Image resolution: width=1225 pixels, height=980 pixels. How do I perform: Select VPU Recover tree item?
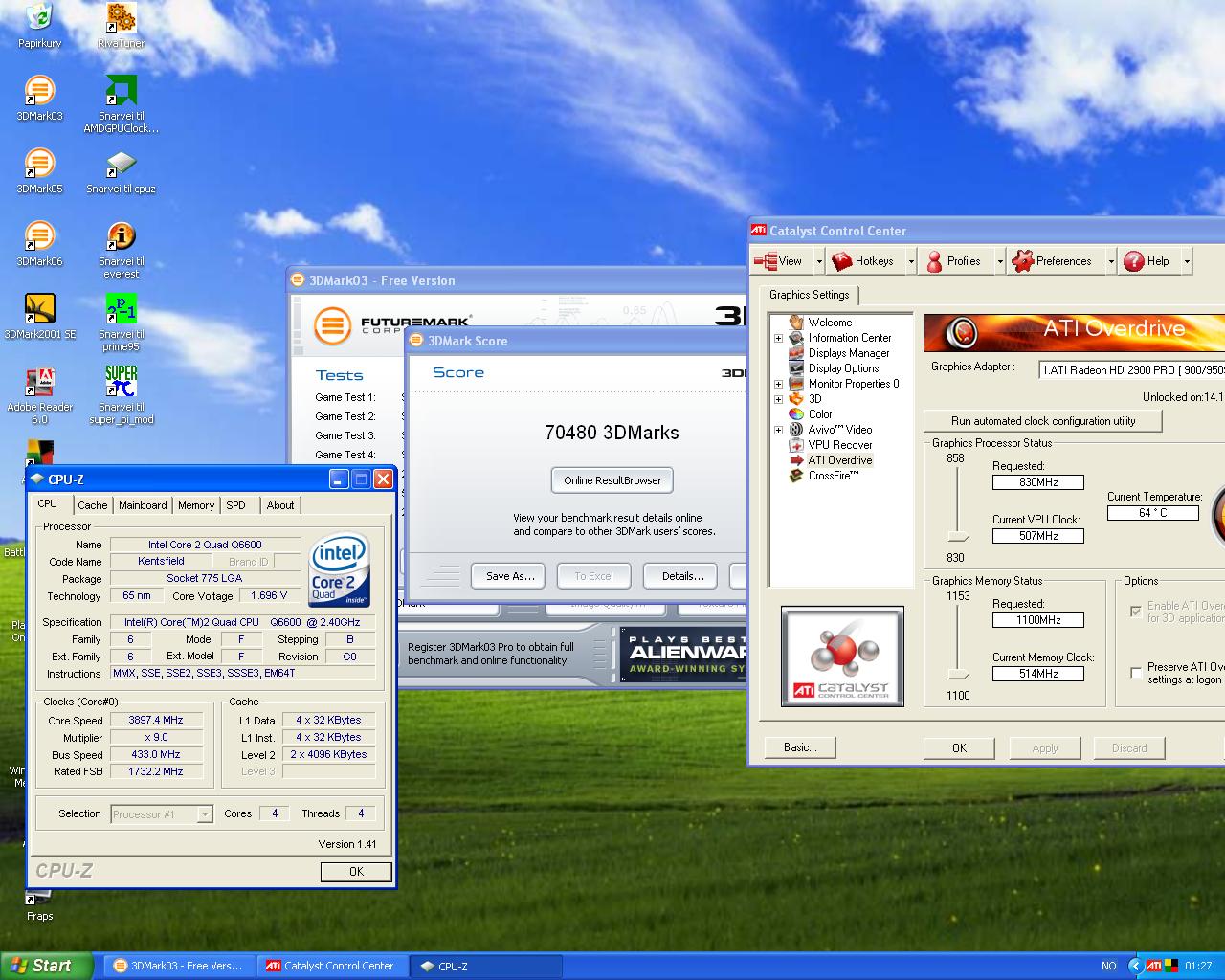(x=839, y=445)
